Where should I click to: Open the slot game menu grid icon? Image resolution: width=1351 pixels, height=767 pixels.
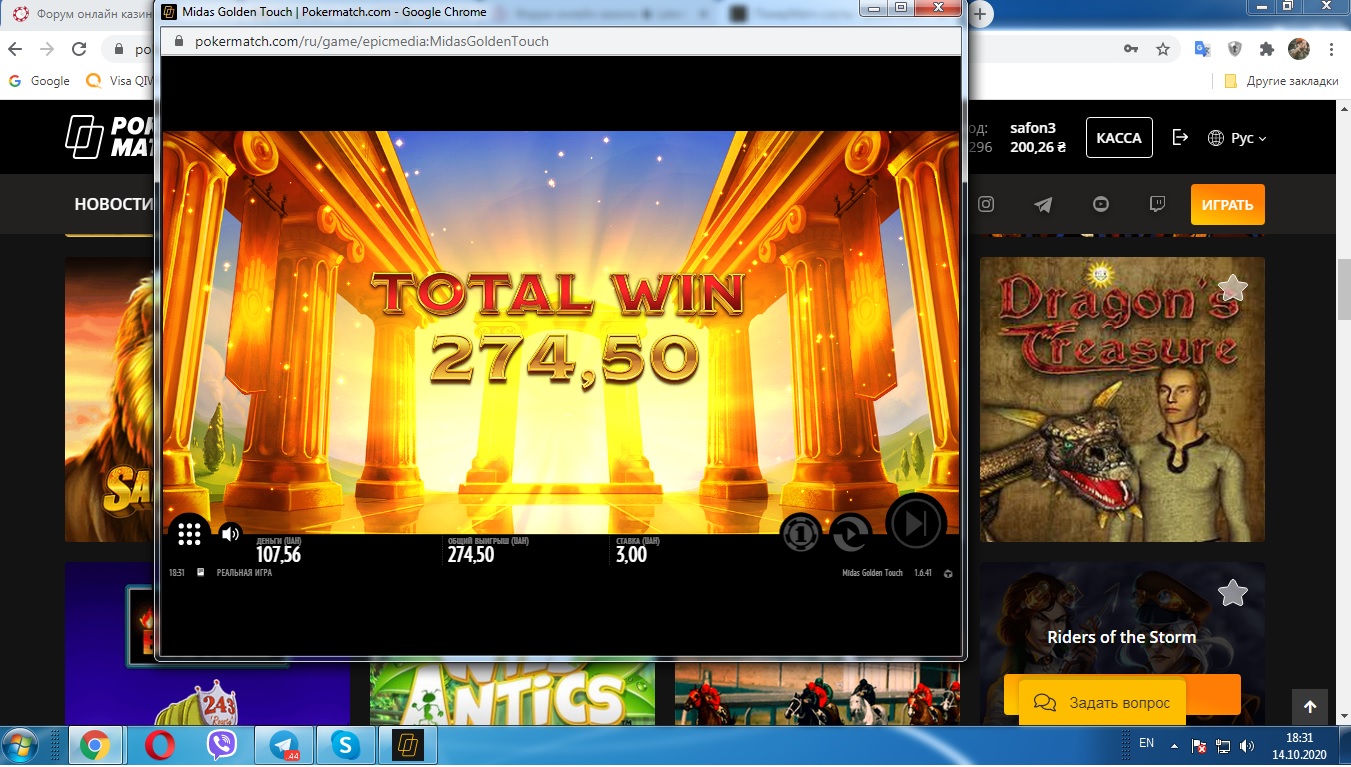189,534
